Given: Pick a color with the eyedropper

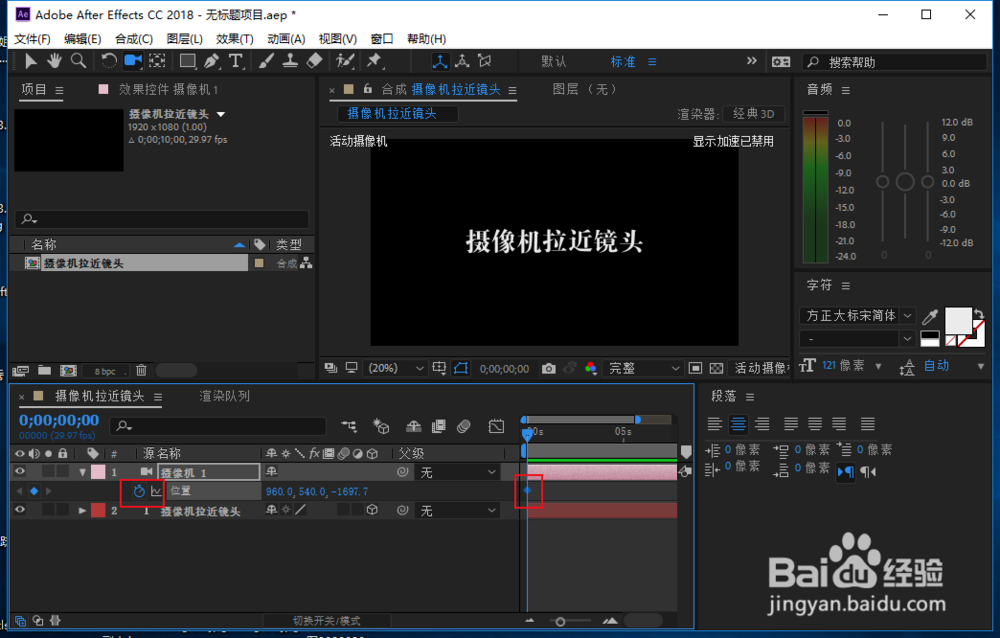Looking at the screenshot, I should pyautogui.click(x=930, y=316).
